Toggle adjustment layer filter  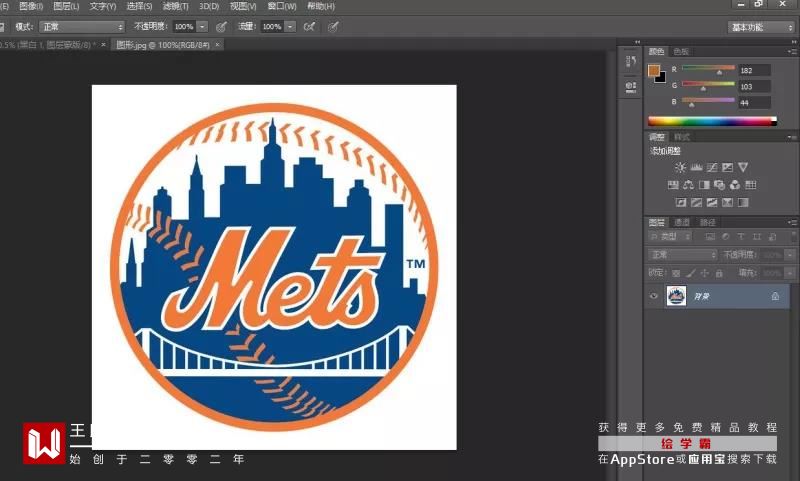pos(725,237)
